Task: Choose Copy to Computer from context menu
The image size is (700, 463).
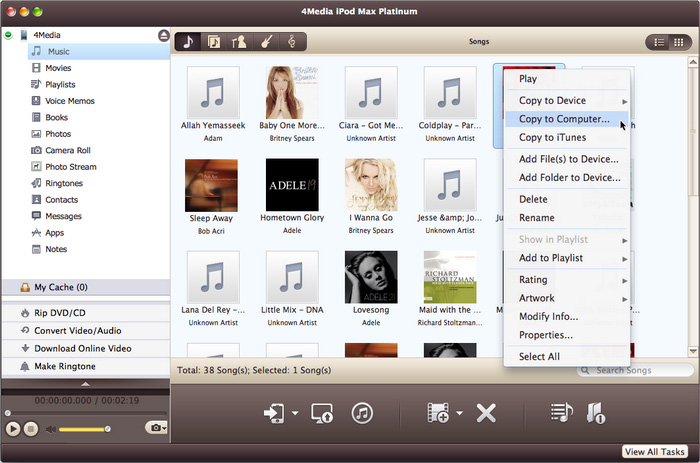Action: pos(563,119)
